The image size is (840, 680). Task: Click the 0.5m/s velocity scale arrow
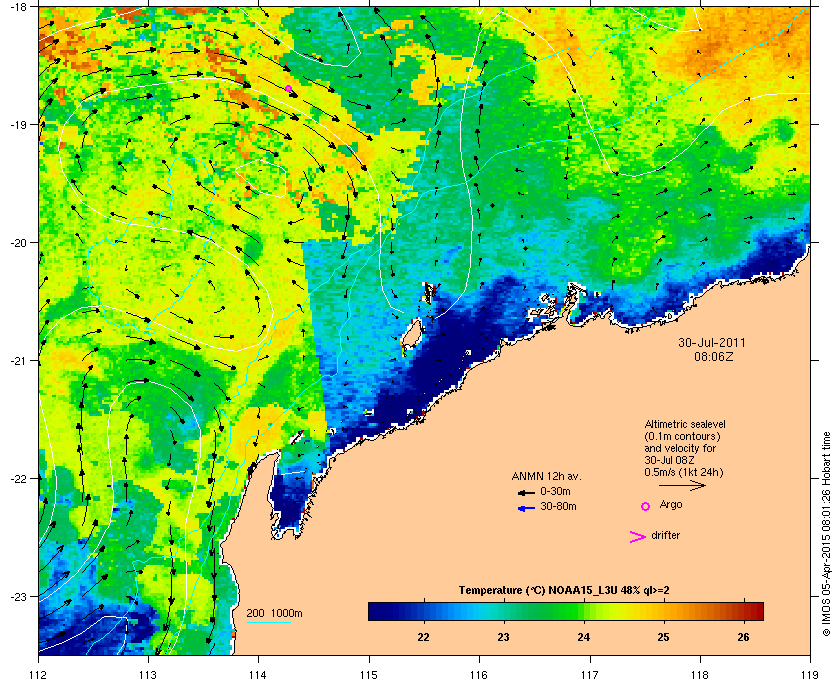[x=682, y=486]
